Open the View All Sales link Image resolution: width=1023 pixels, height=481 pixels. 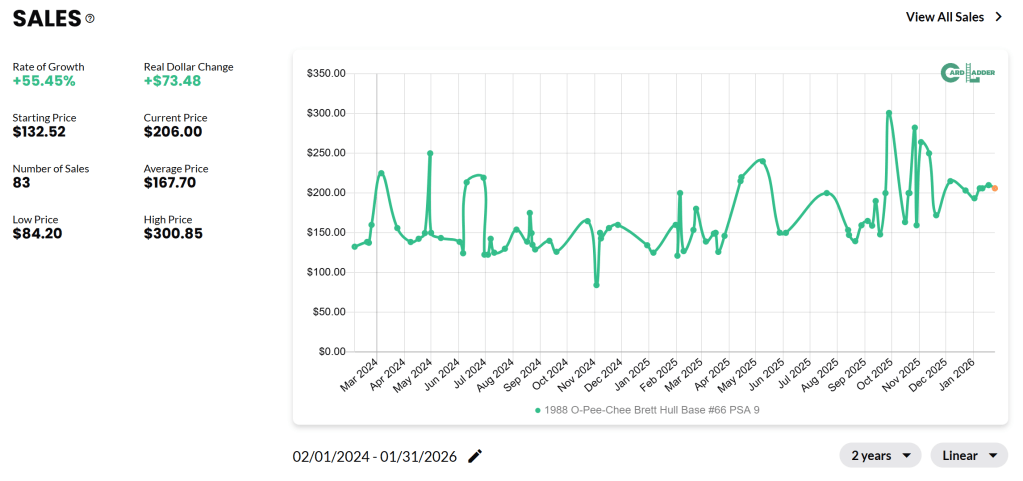point(945,17)
